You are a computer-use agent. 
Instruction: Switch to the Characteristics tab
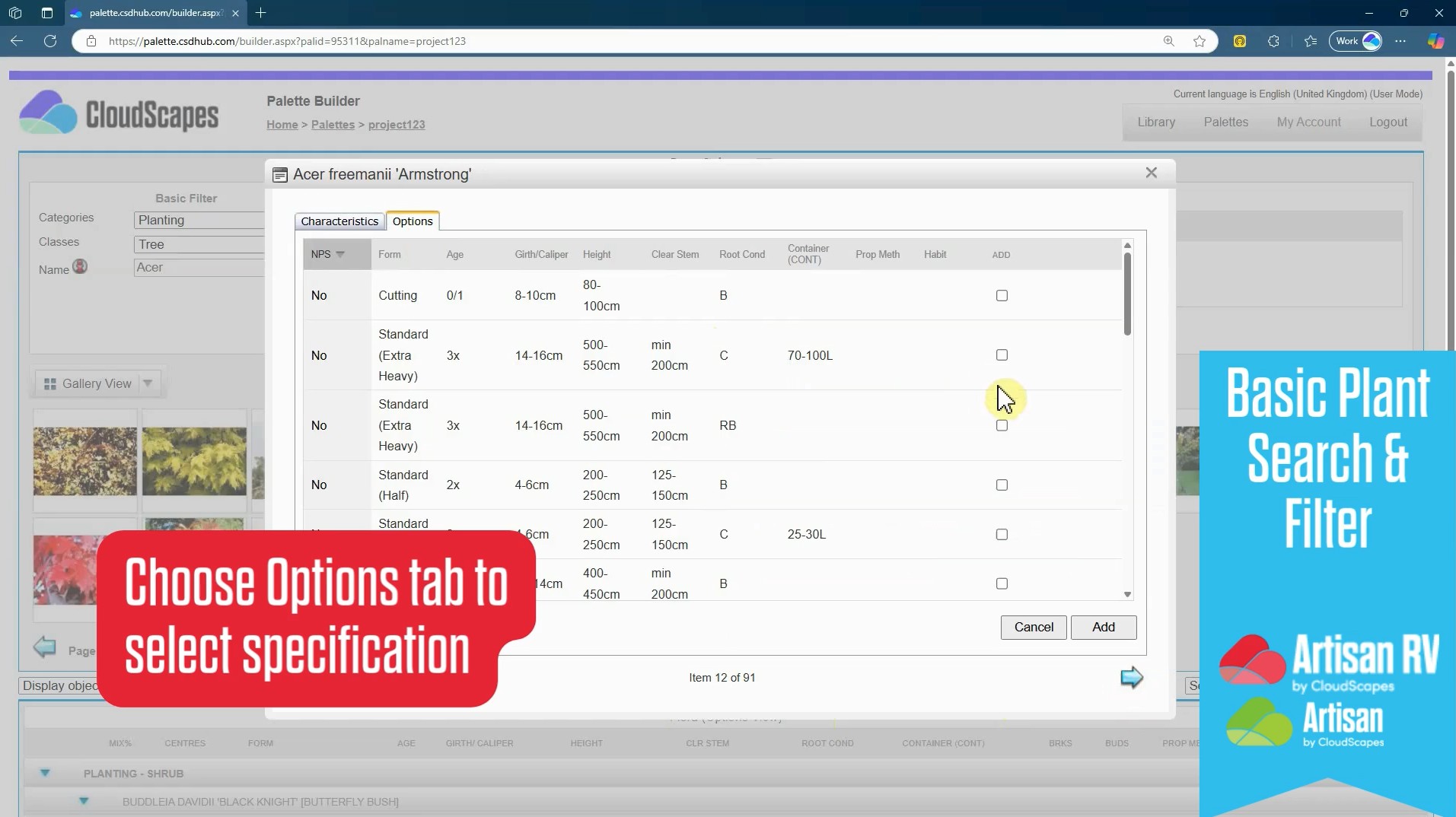click(339, 221)
